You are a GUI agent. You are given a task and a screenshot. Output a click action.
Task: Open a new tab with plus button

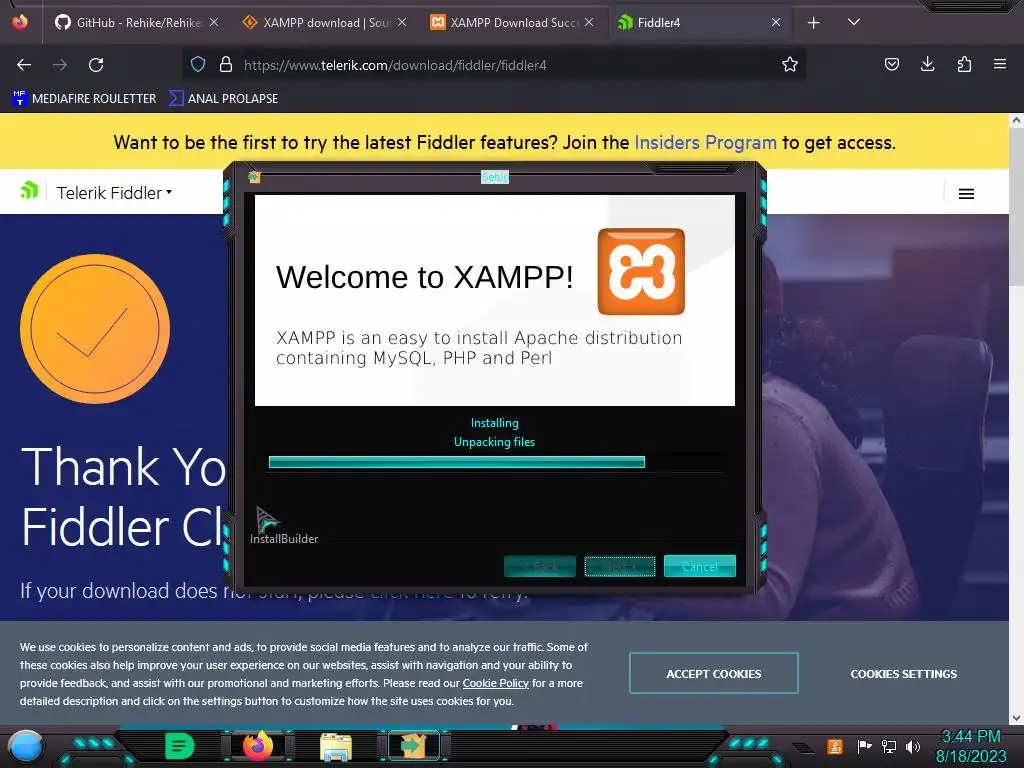(813, 23)
